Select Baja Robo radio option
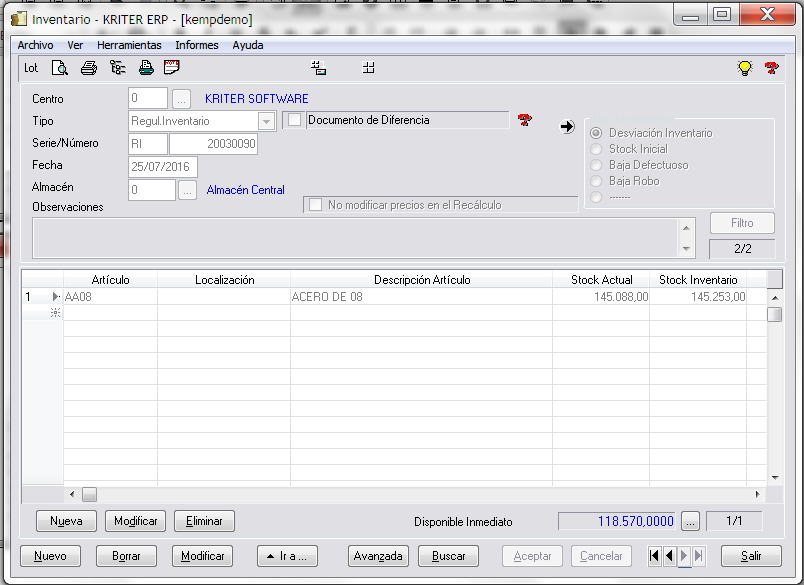 [x=596, y=180]
